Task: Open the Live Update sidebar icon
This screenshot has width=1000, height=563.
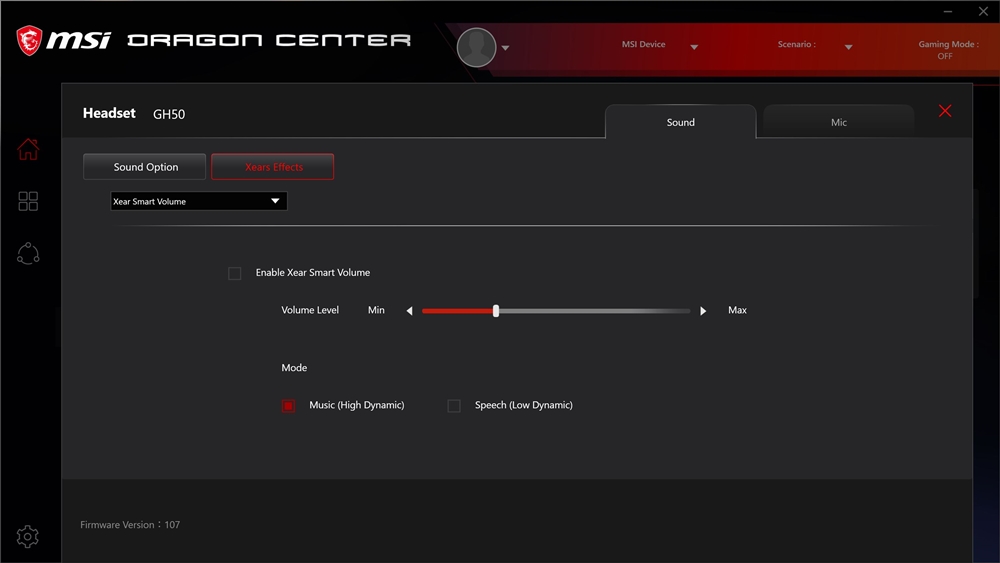Action: (28, 254)
